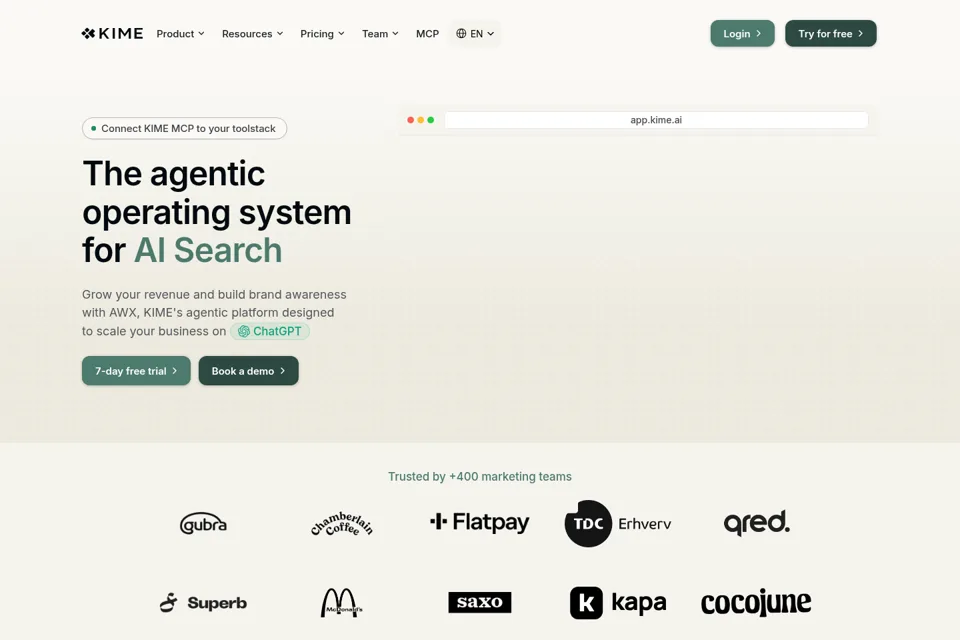This screenshot has height=640, width=960.
Task: Go to the MCP page
Action: [427, 34]
